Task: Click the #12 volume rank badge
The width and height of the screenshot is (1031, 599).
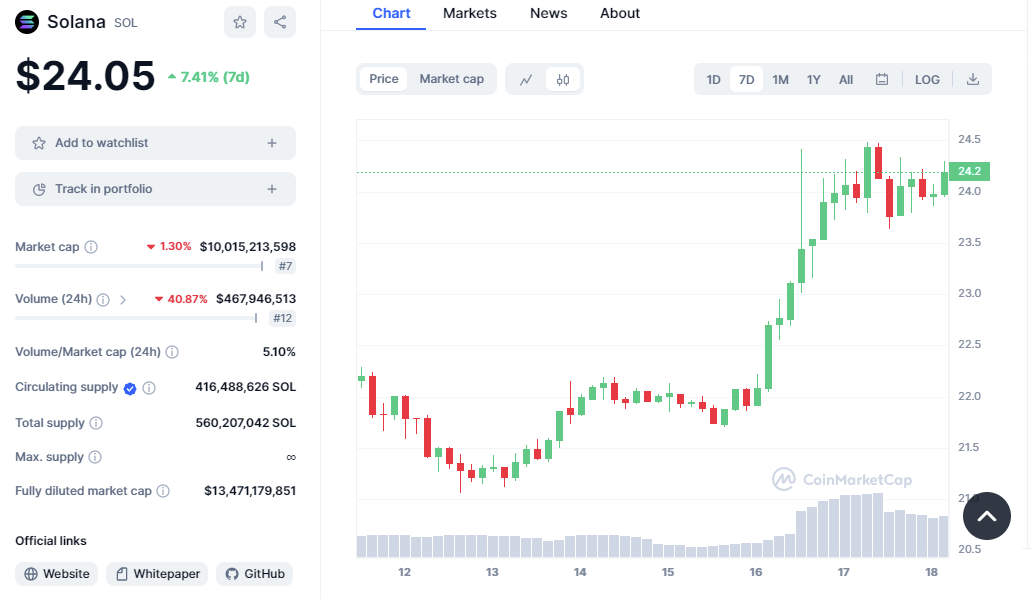Action: (283, 318)
